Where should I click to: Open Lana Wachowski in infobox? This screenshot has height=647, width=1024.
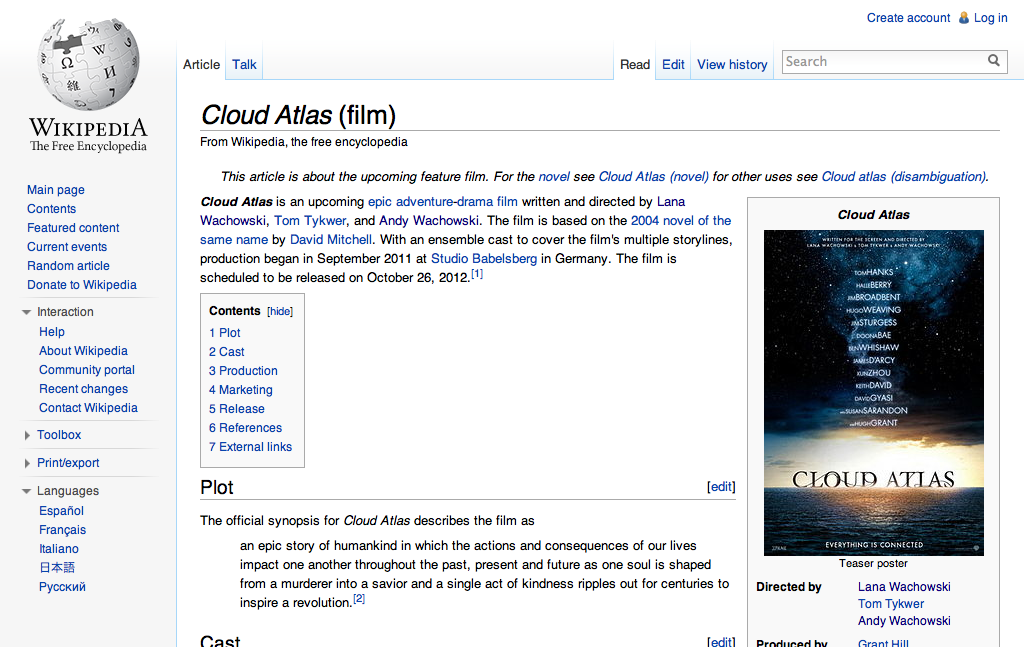[x=904, y=587]
